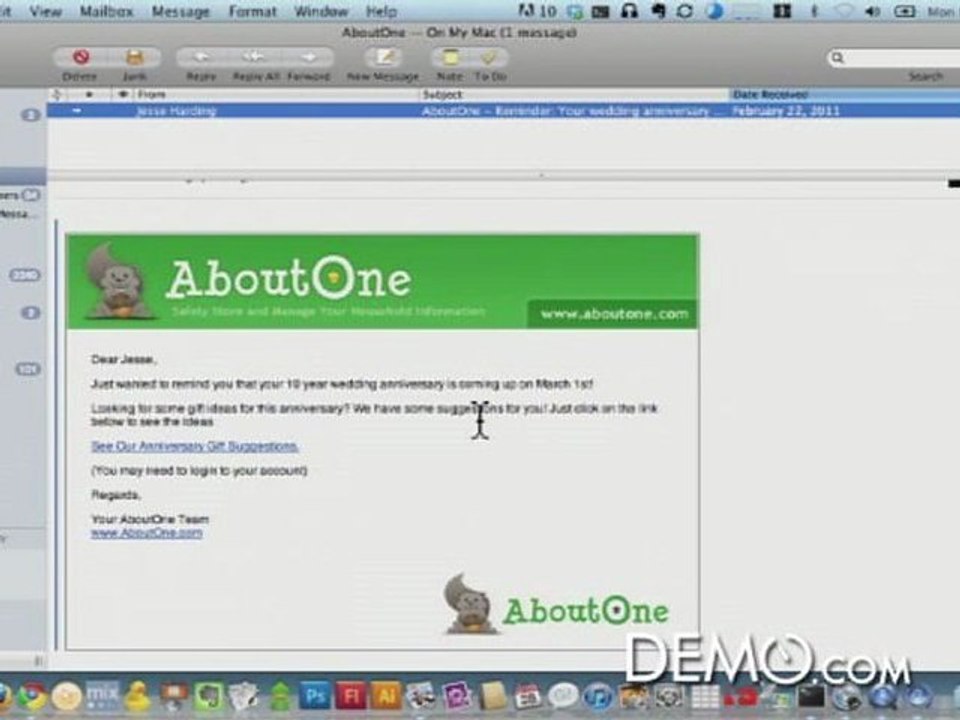Click the www.AboutOne.com signature link
Screen dimensions: 960x720
coord(146,533)
